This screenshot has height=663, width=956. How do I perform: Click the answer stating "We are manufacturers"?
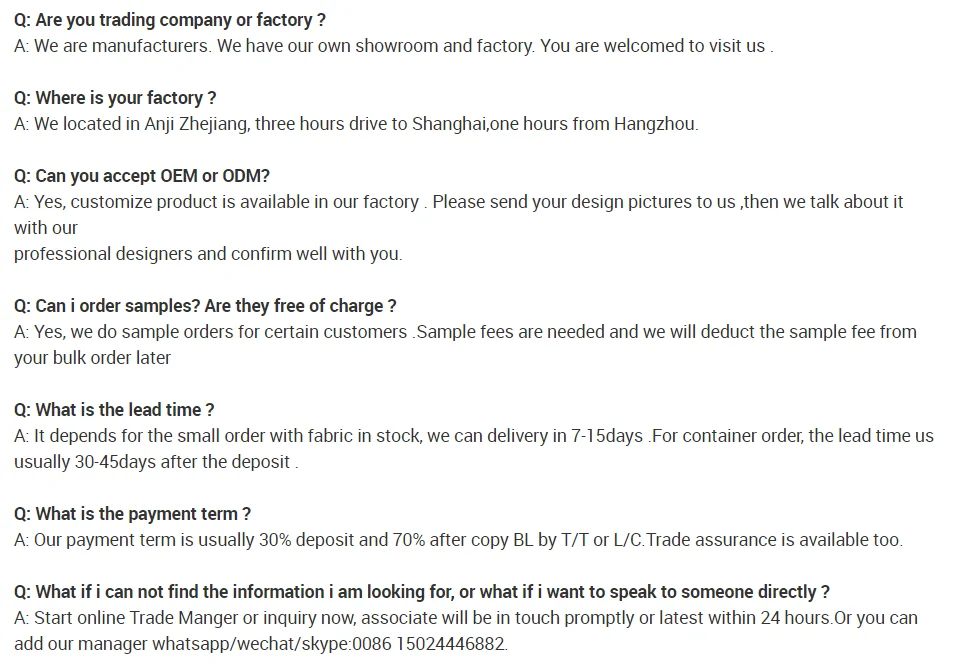tap(393, 46)
